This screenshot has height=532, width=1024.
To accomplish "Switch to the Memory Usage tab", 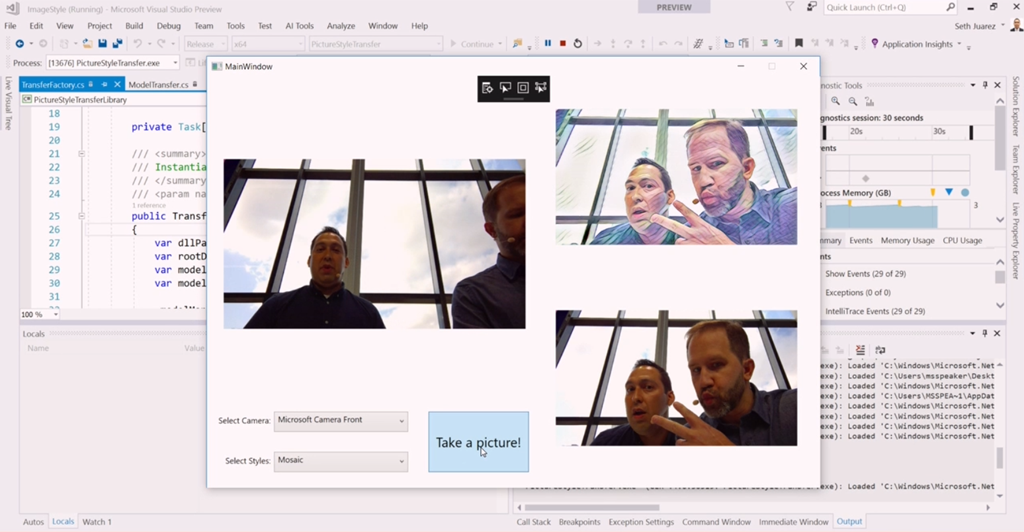I will click(907, 241).
